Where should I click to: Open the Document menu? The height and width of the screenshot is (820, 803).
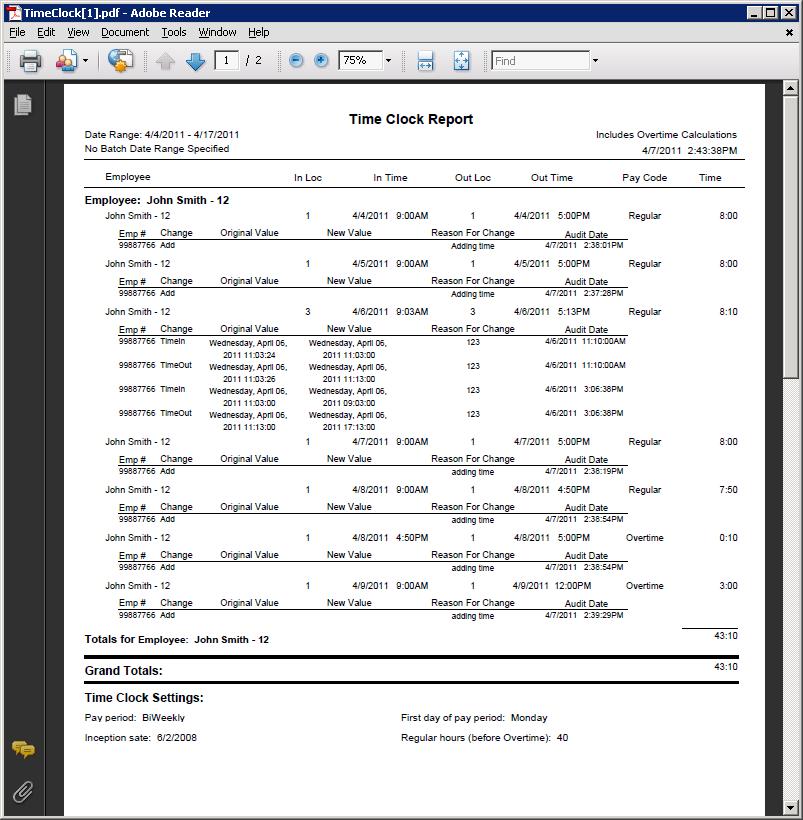(x=125, y=32)
